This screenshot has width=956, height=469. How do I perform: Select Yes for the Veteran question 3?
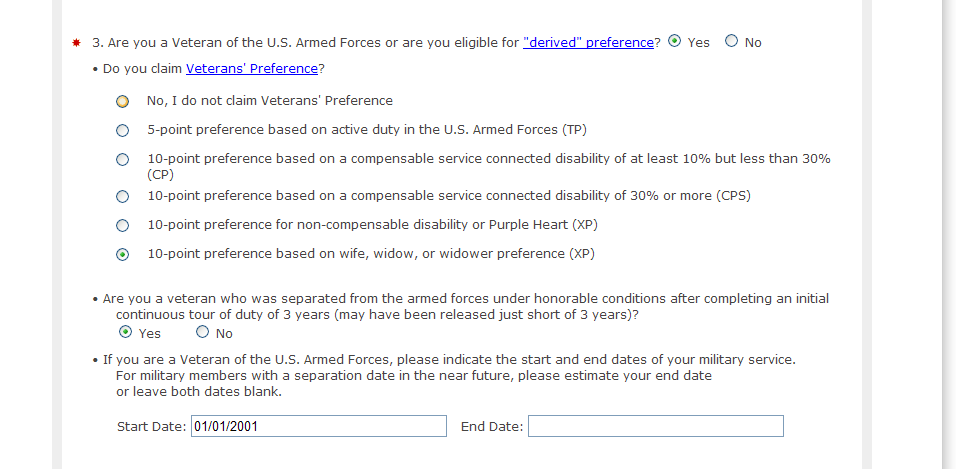click(x=675, y=42)
